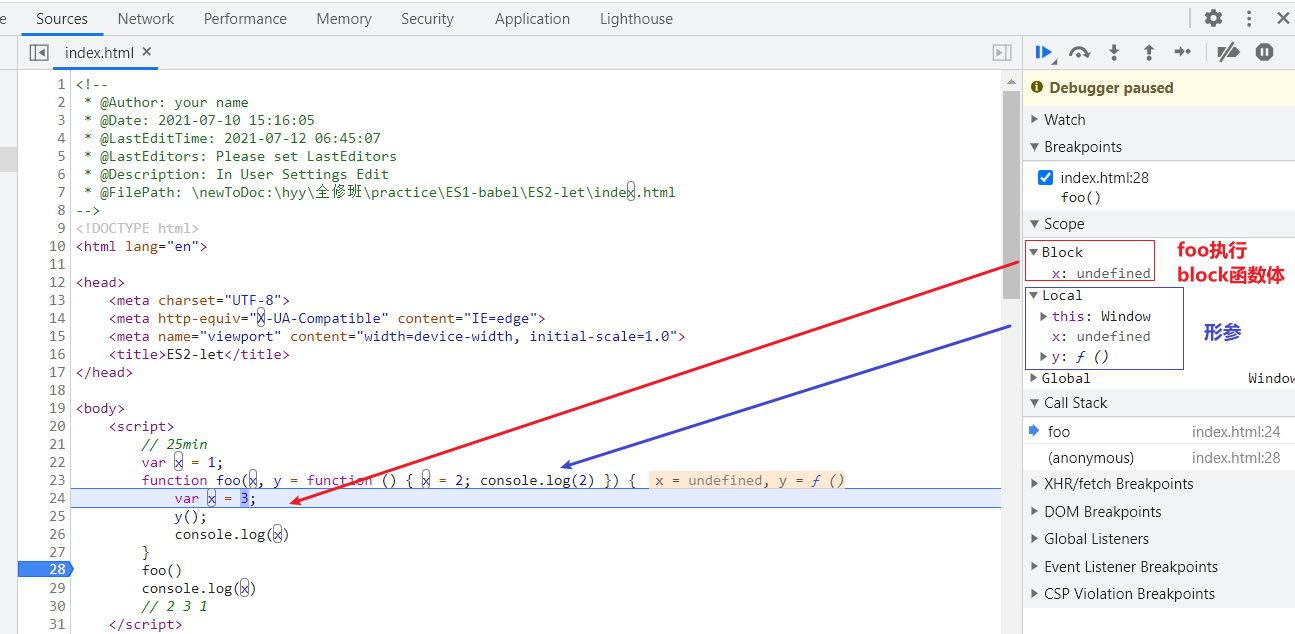Open the Security tab

click(x=427, y=19)
